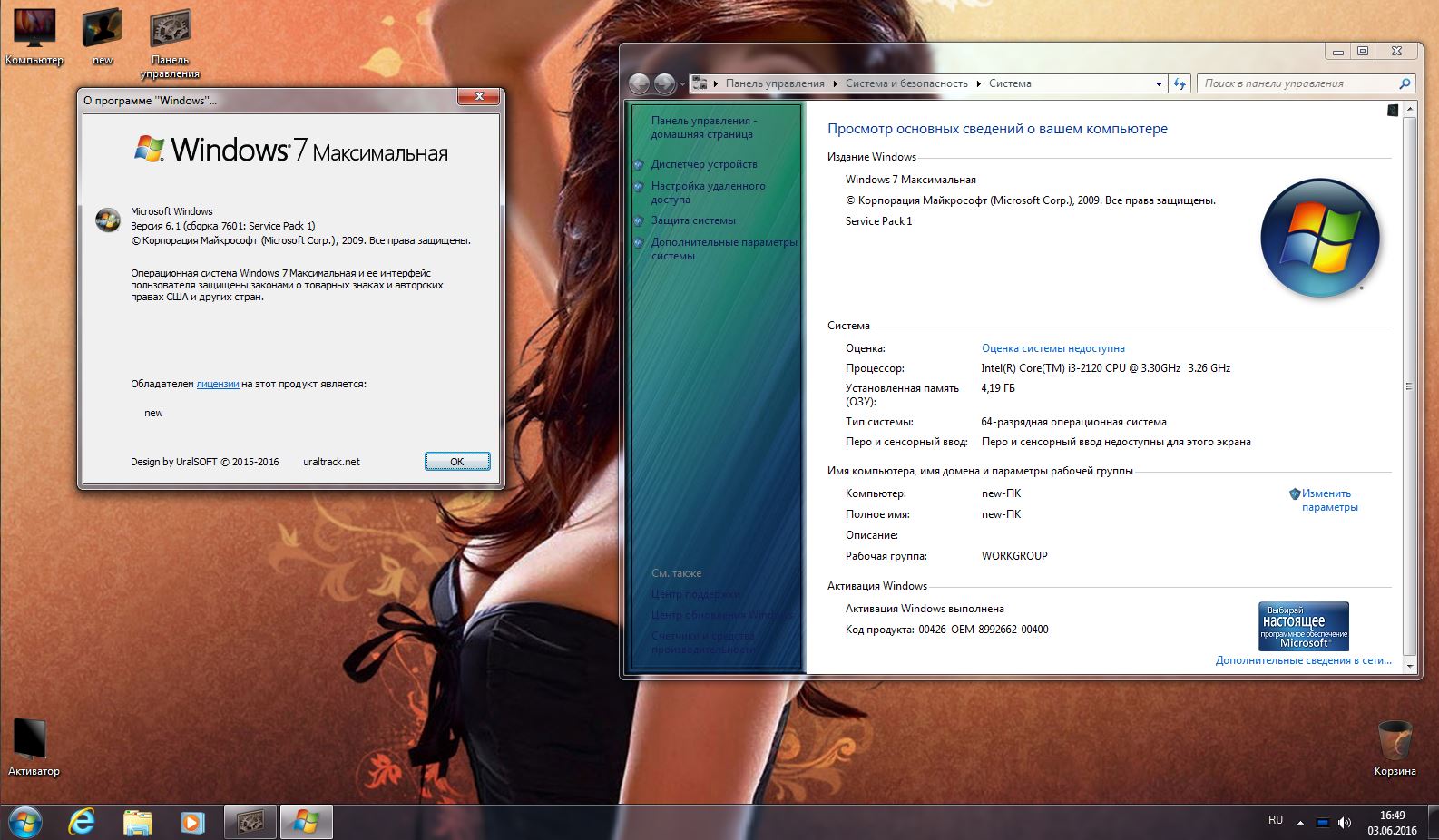The image size is (1439, 840).
Task: Refresh the System page
Action: [1180, 83]
